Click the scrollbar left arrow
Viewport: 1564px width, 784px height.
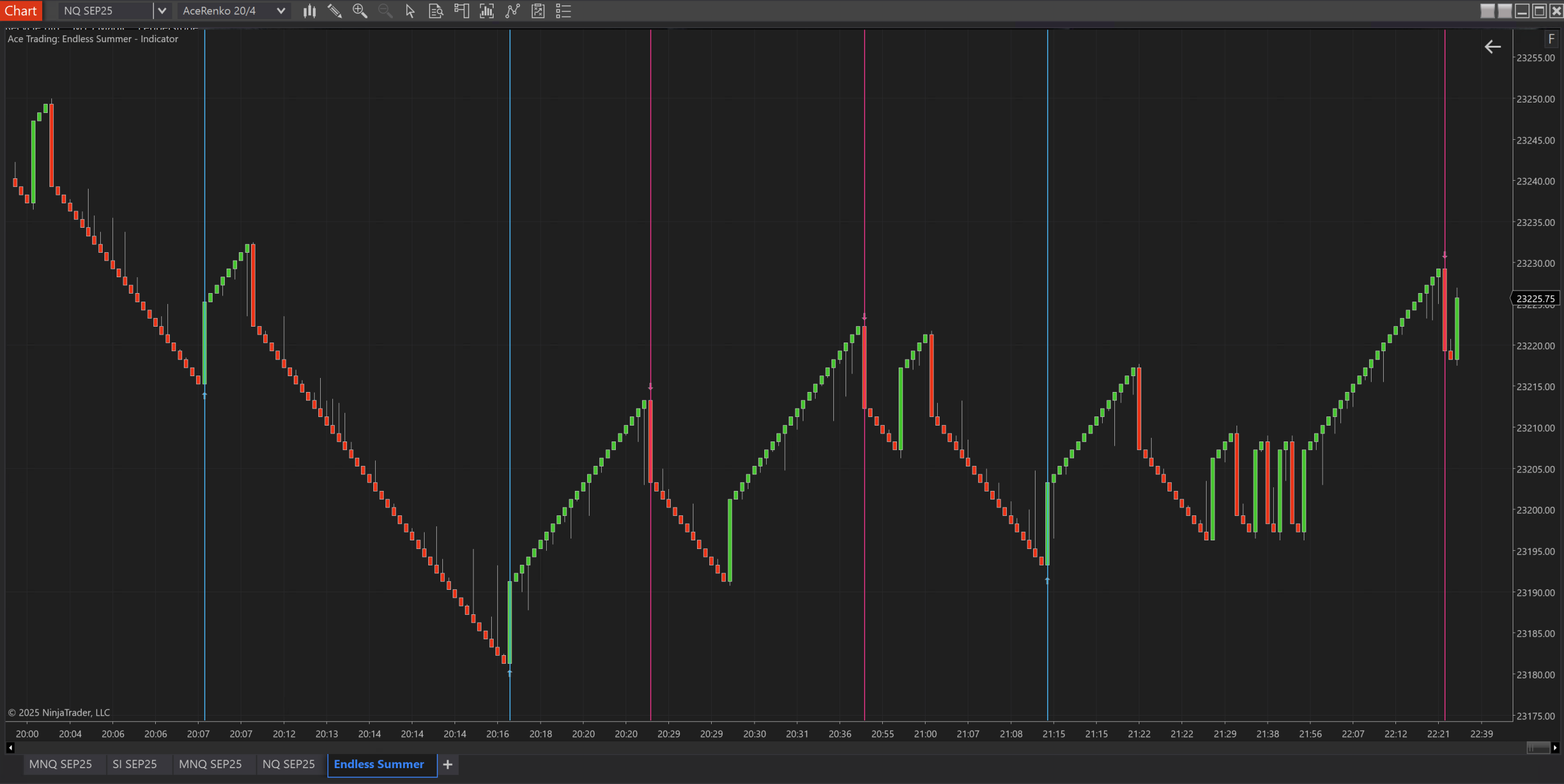(10, 747)
